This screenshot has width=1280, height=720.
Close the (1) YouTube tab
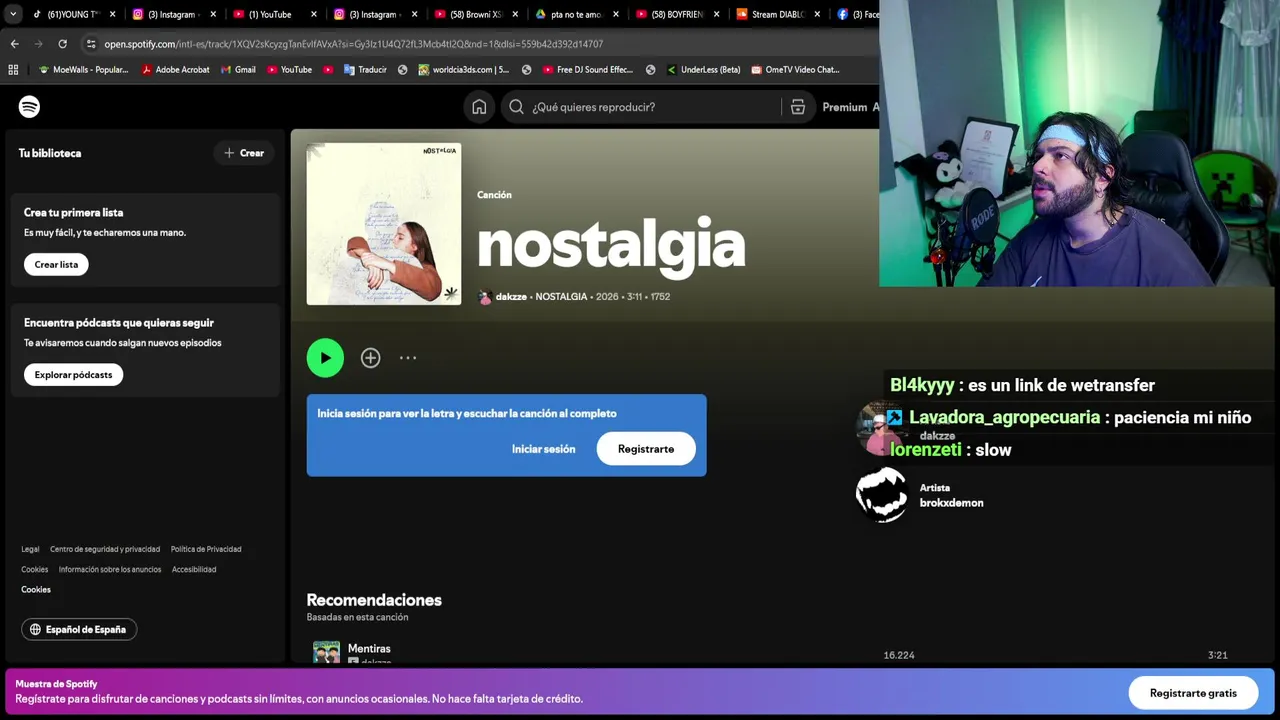(314, 14)
